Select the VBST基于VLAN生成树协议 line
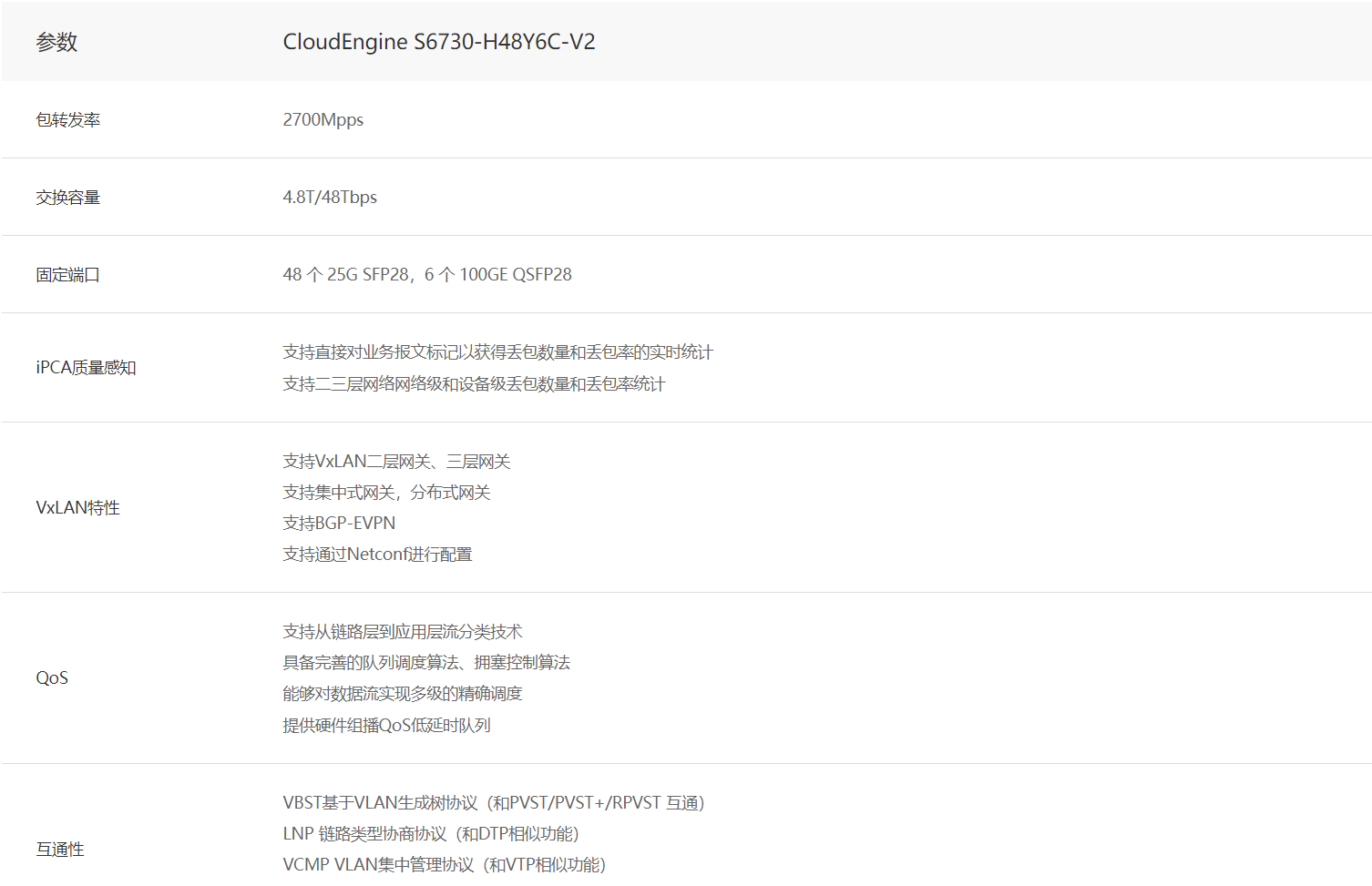 point(493,803)
